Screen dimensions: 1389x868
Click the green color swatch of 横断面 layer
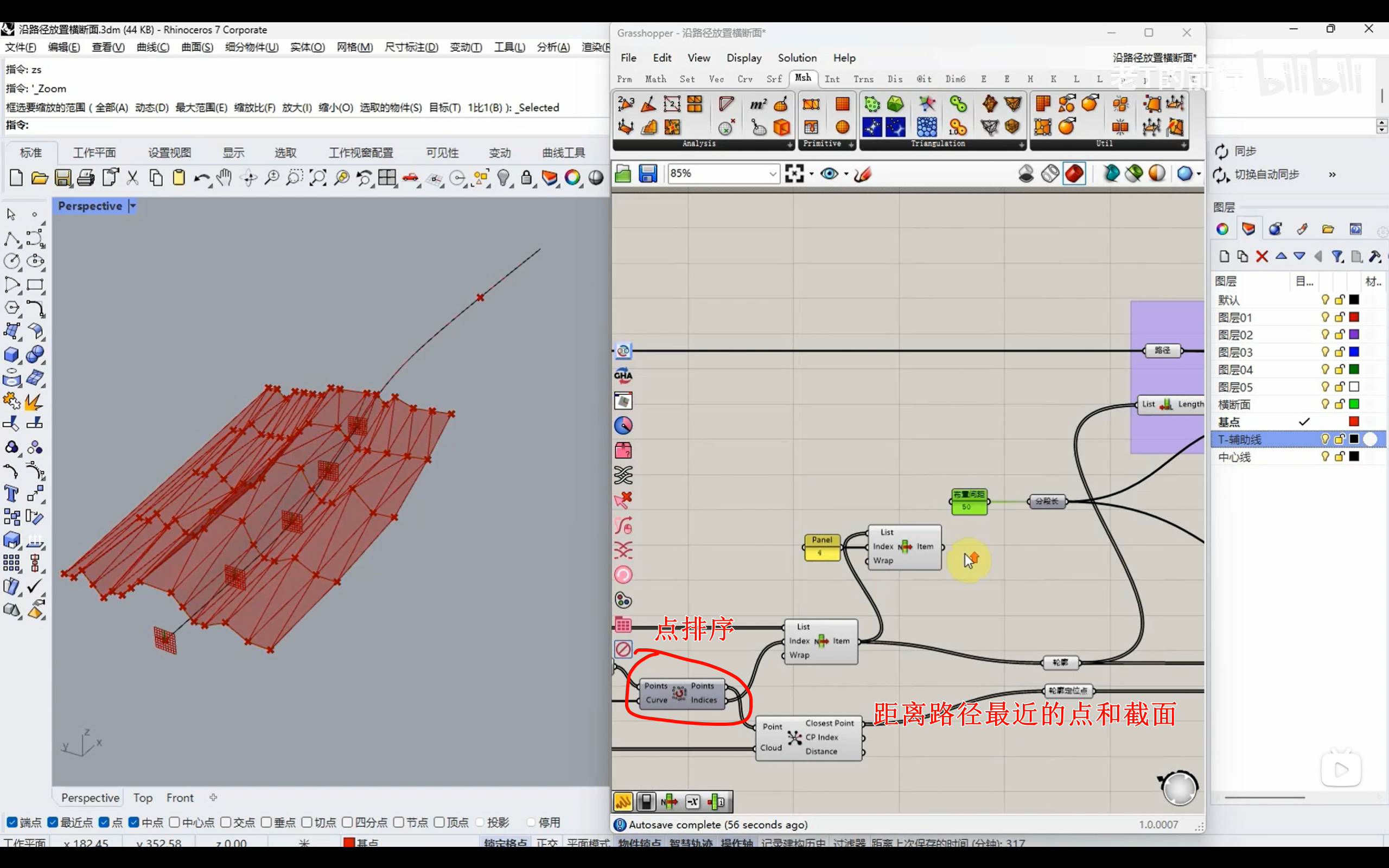1354,404
